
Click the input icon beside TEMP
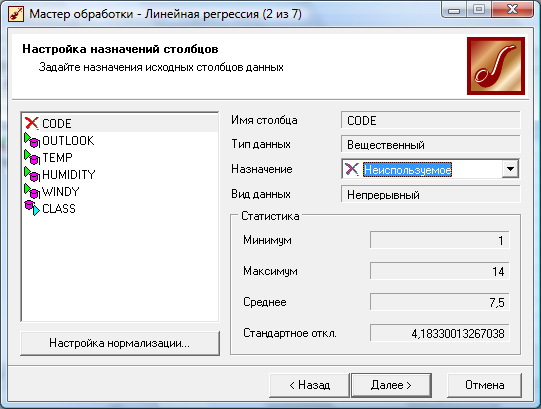coord(32,157)
